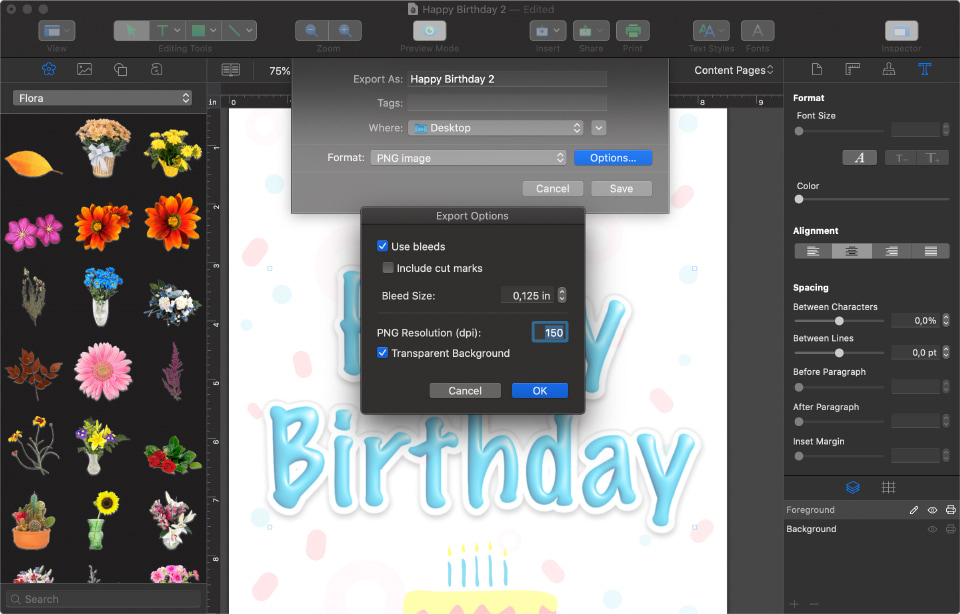The height and width of the screenshot is (614, 960).
Task: Open the 75% zoom level dropdown
Action: (280, 71)
